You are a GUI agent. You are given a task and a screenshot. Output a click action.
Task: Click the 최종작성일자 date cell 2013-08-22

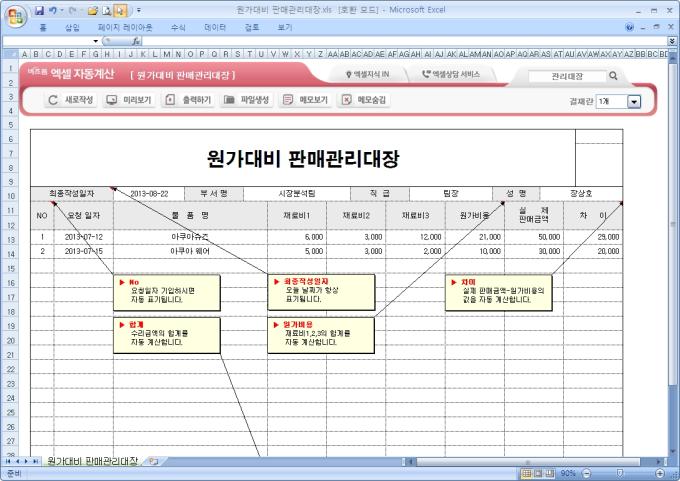[149, 194]
